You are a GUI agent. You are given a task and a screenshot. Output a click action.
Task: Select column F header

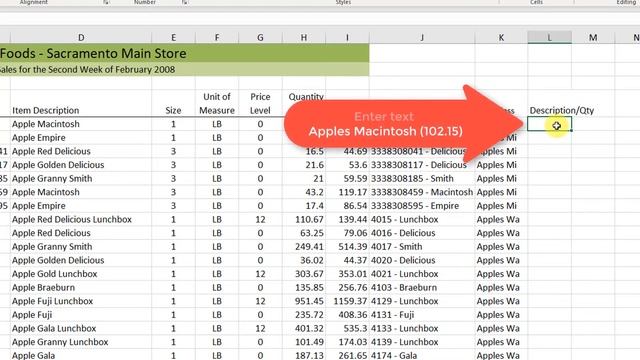click(x=217, y=38)
